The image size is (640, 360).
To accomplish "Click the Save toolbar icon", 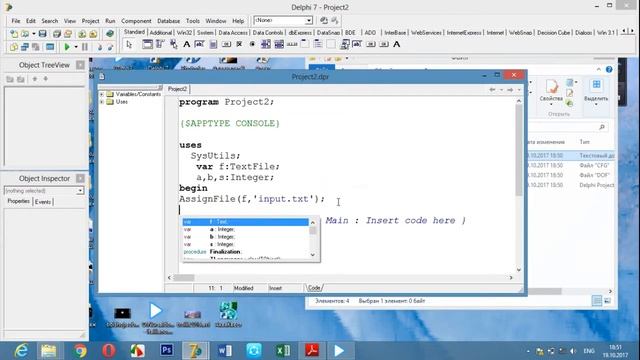I will 42,34.
